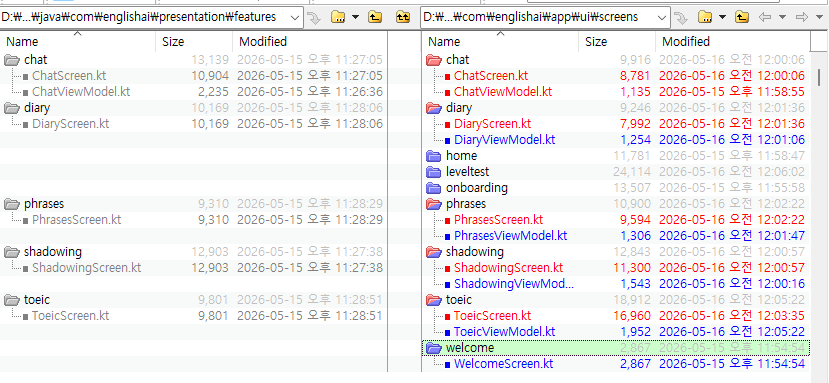Viewport: 829px width, 383px height.
Task: Open the right browse folder history arrow
Action: tap(722, 17)
